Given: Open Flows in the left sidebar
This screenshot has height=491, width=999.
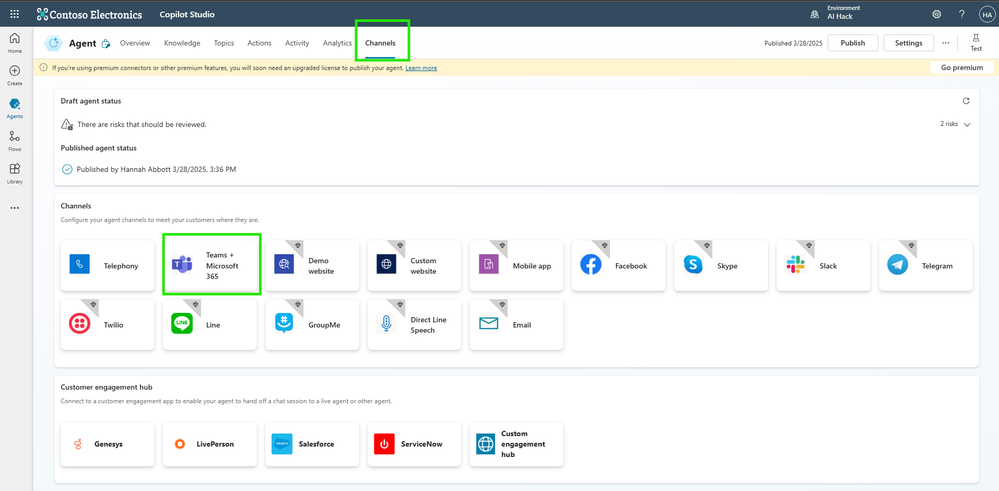Looking at the screenshot, I should click(15, 141).
